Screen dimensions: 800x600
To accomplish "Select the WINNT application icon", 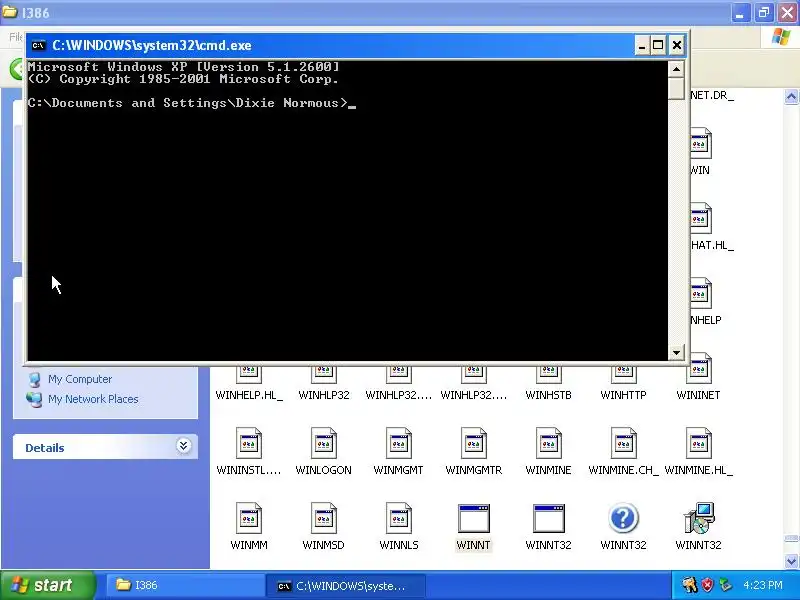I will tap(474, 518).
